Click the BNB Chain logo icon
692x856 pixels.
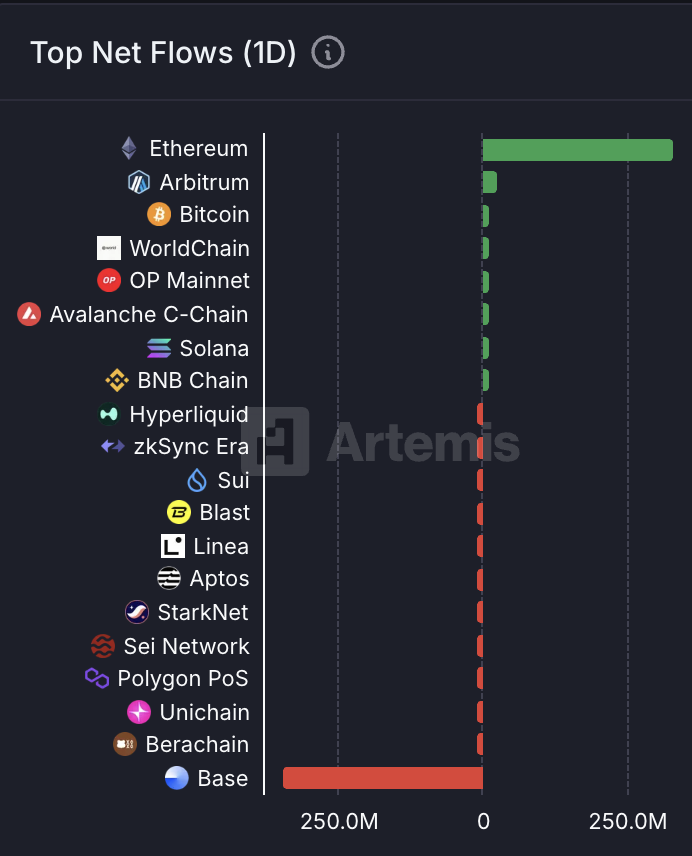point(117,380)
